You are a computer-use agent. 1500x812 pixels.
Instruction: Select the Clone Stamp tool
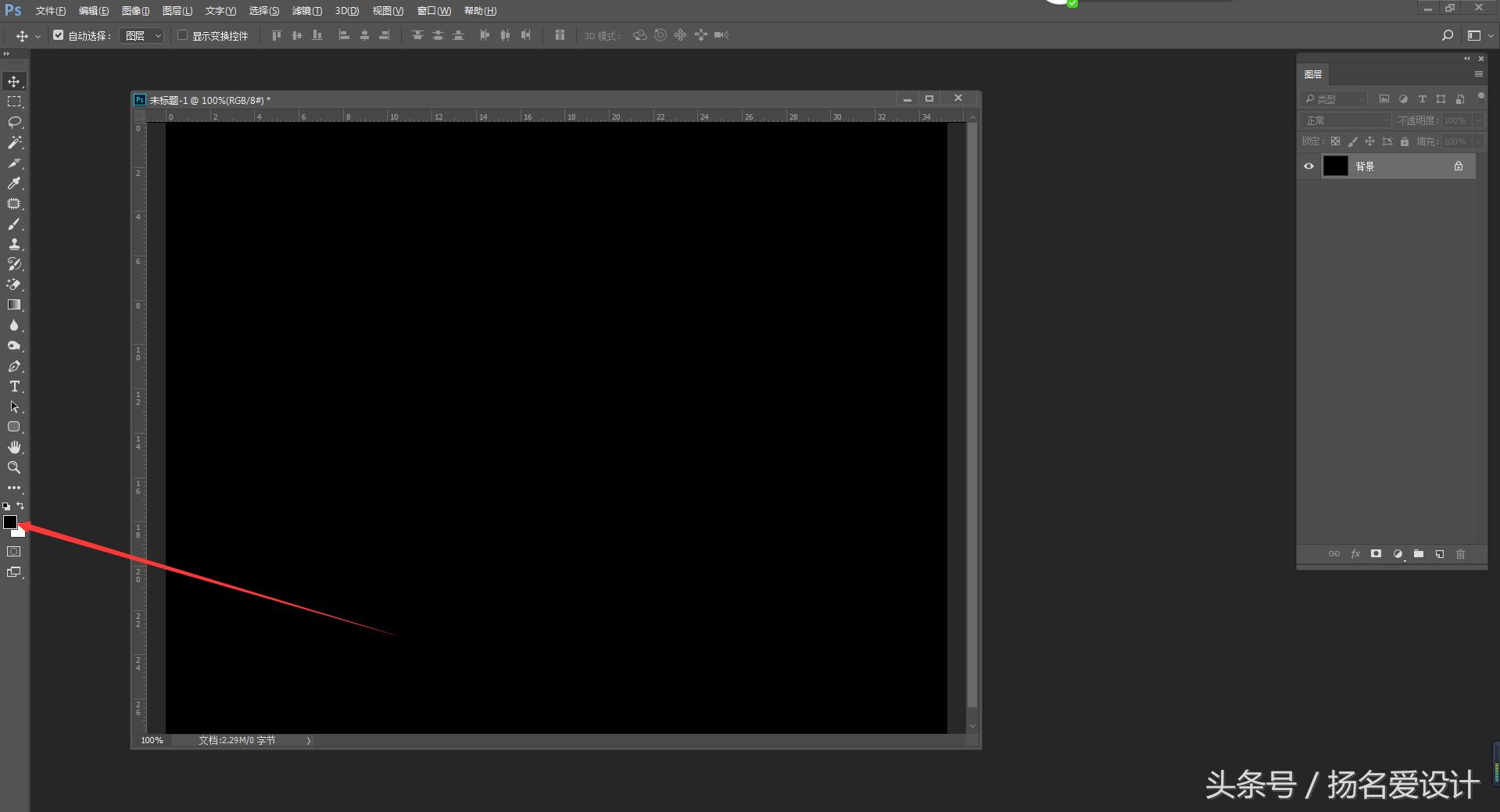14,244
